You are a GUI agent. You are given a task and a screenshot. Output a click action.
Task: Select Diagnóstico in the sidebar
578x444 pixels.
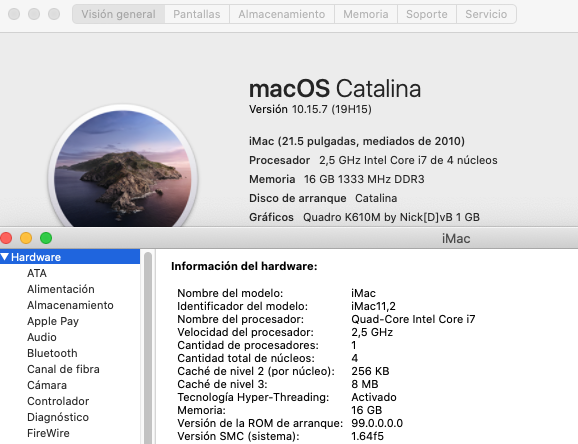tap(58, 417)
